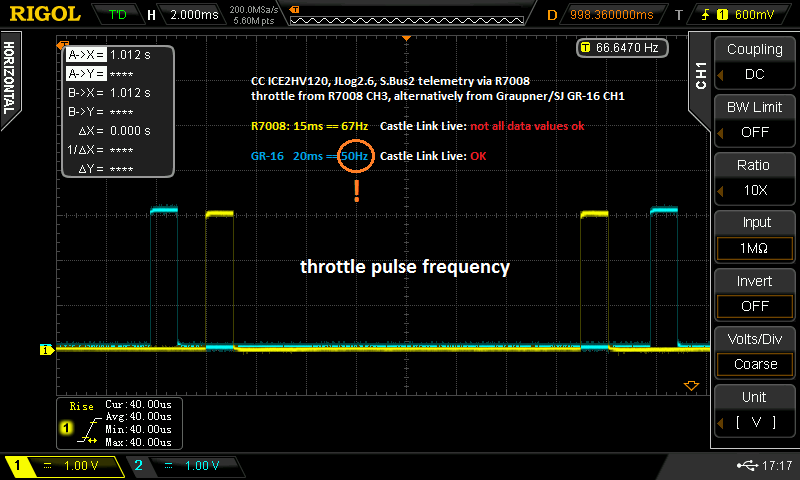Toggle the Invert OFF setting

point(755,293)
